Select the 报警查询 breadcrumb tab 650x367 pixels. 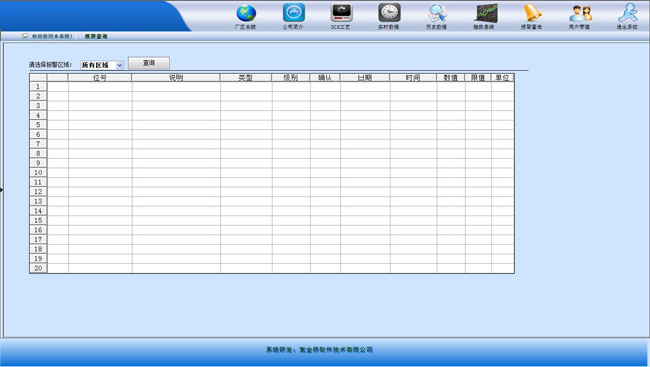(x=96, y=36)
